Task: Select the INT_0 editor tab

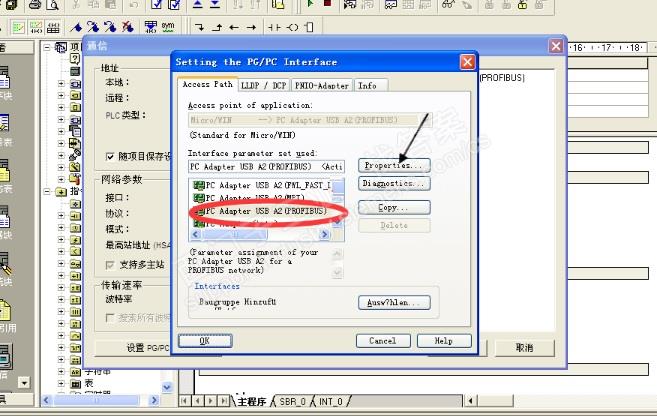Action: point(331,401)
